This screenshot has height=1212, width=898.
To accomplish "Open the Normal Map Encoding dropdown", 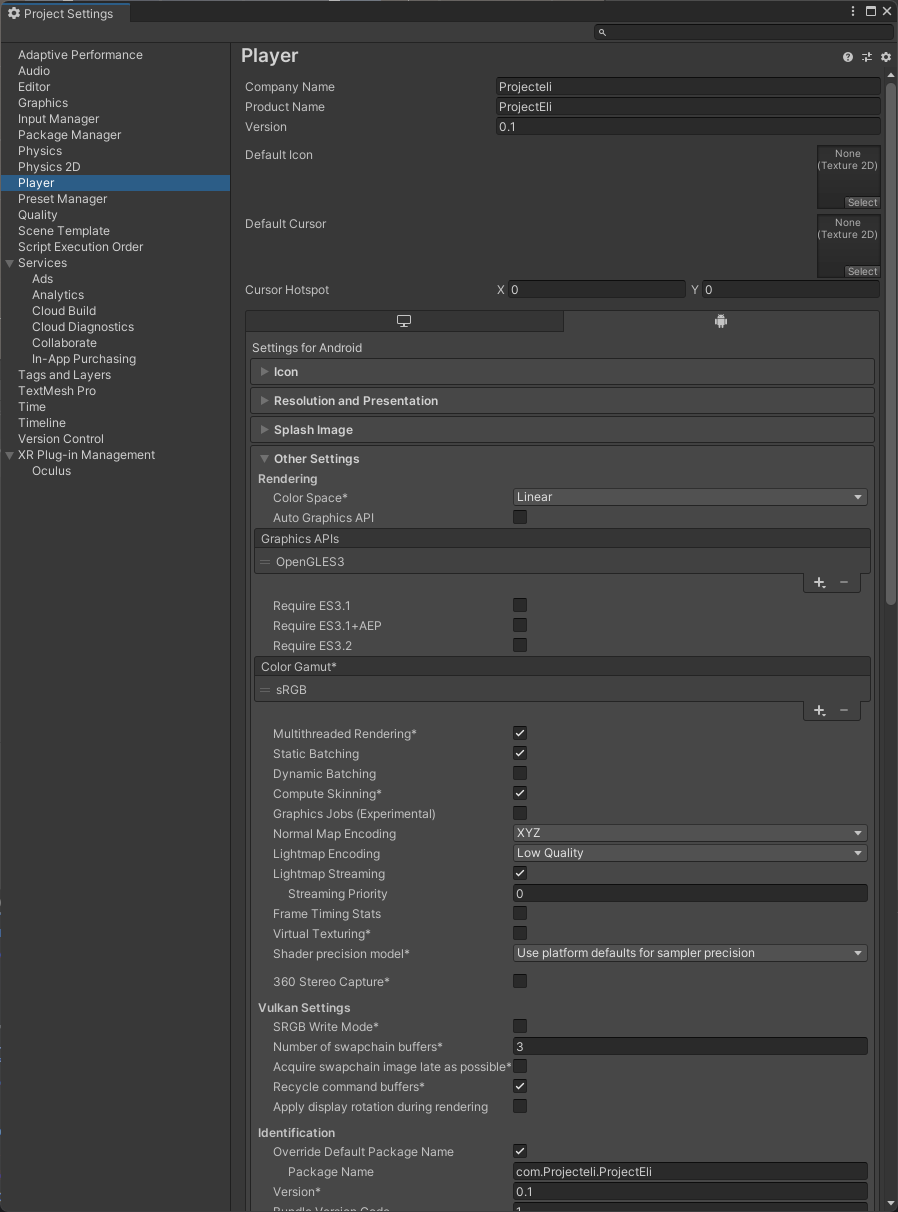I will 690,833.
